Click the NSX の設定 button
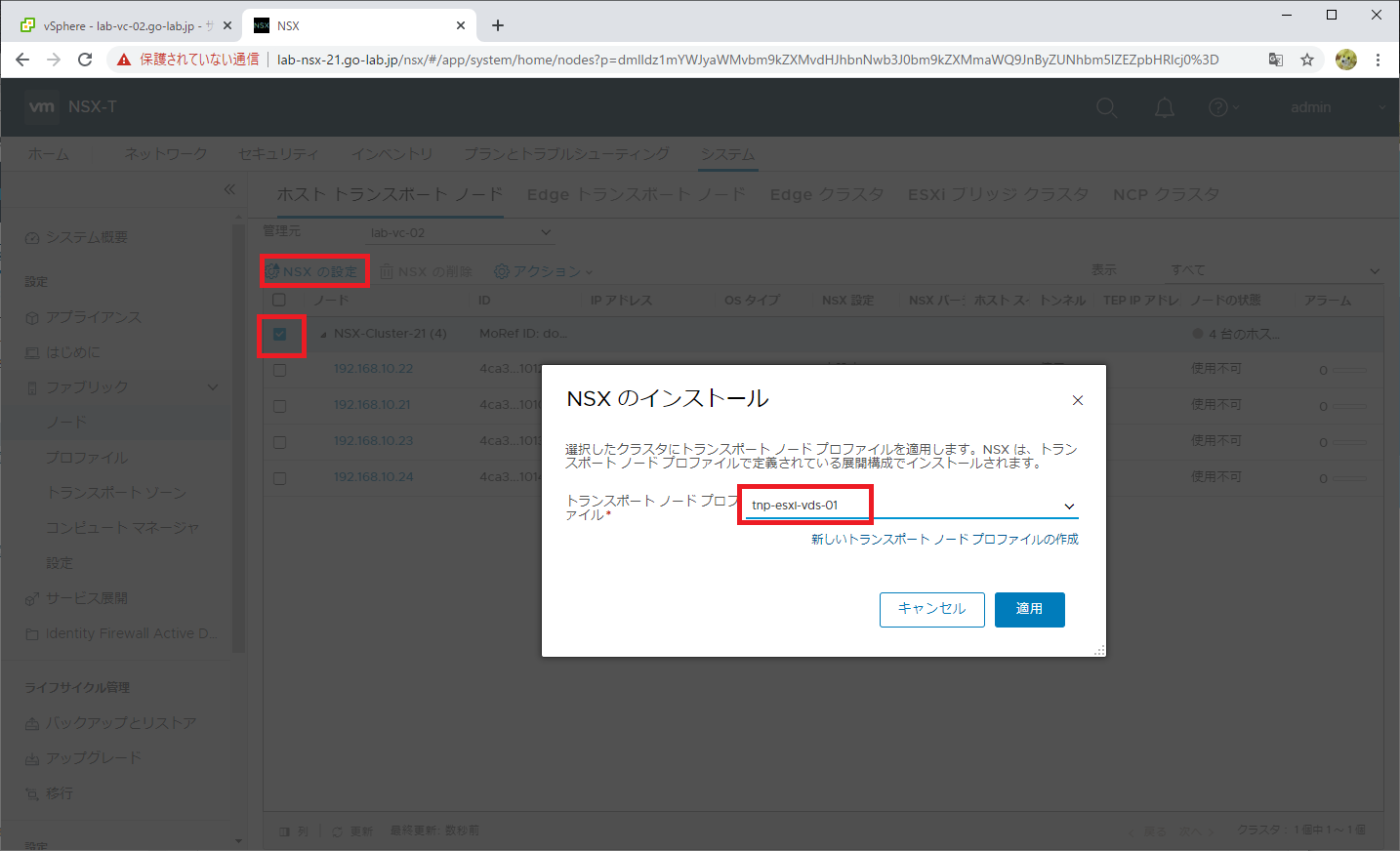The image size is (1400, 851). click(313, 271)
